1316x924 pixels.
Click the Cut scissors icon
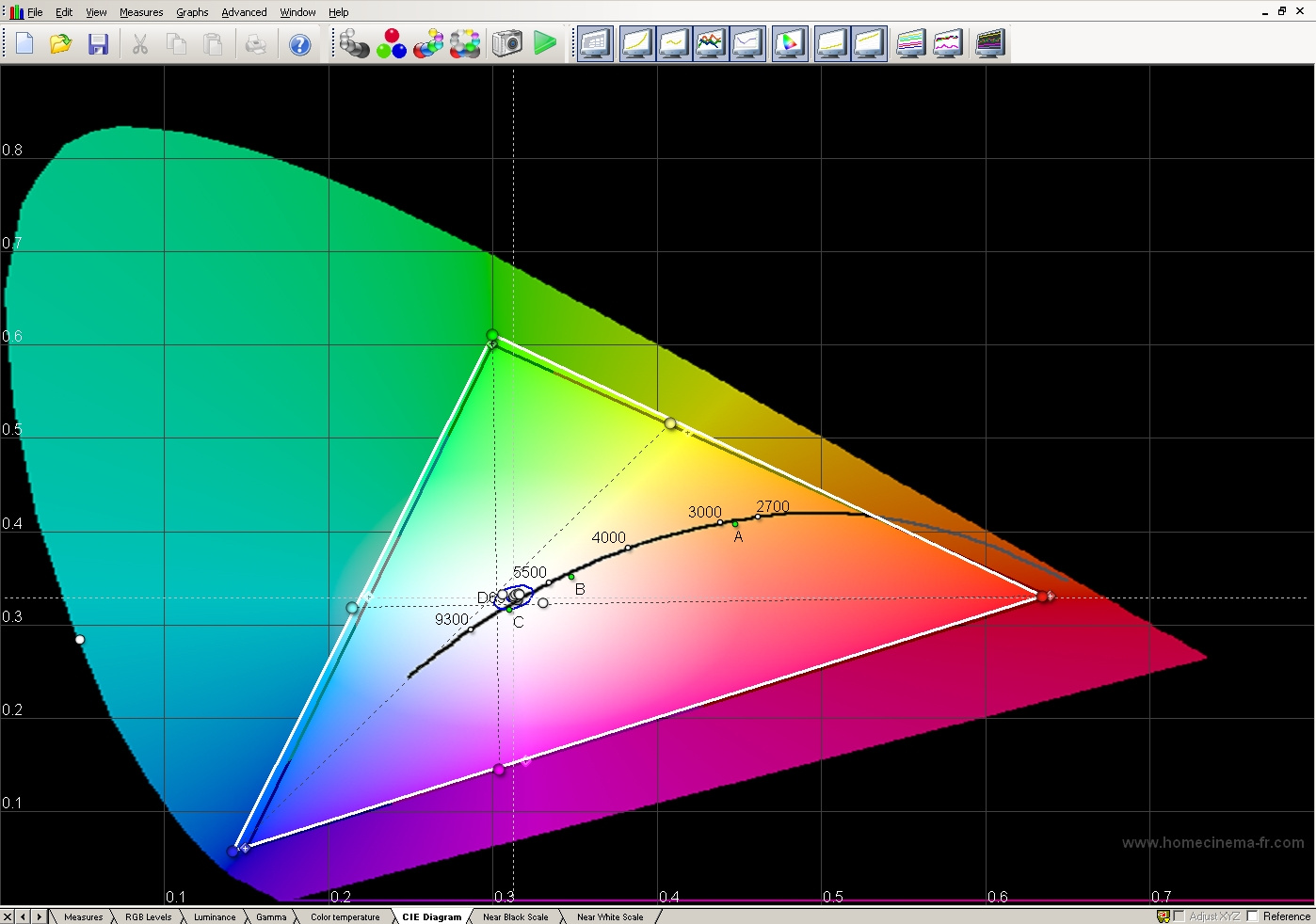point(140,44)
